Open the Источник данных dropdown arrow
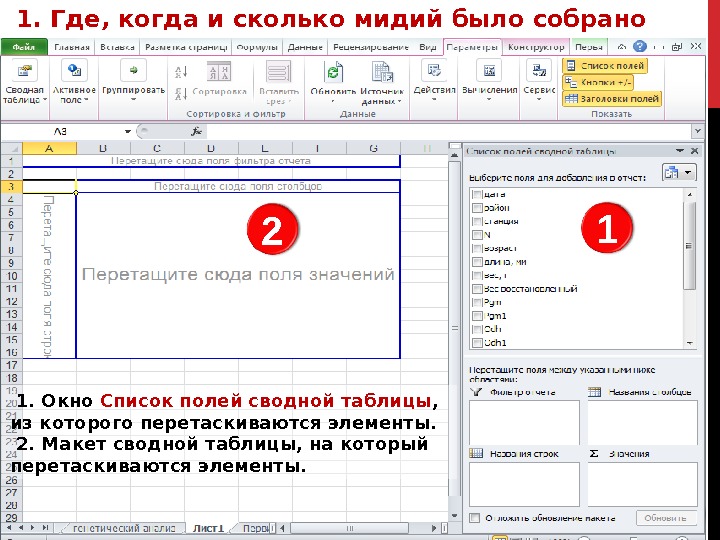Viewport: 720px width, 540px height. tap(399, 101)
